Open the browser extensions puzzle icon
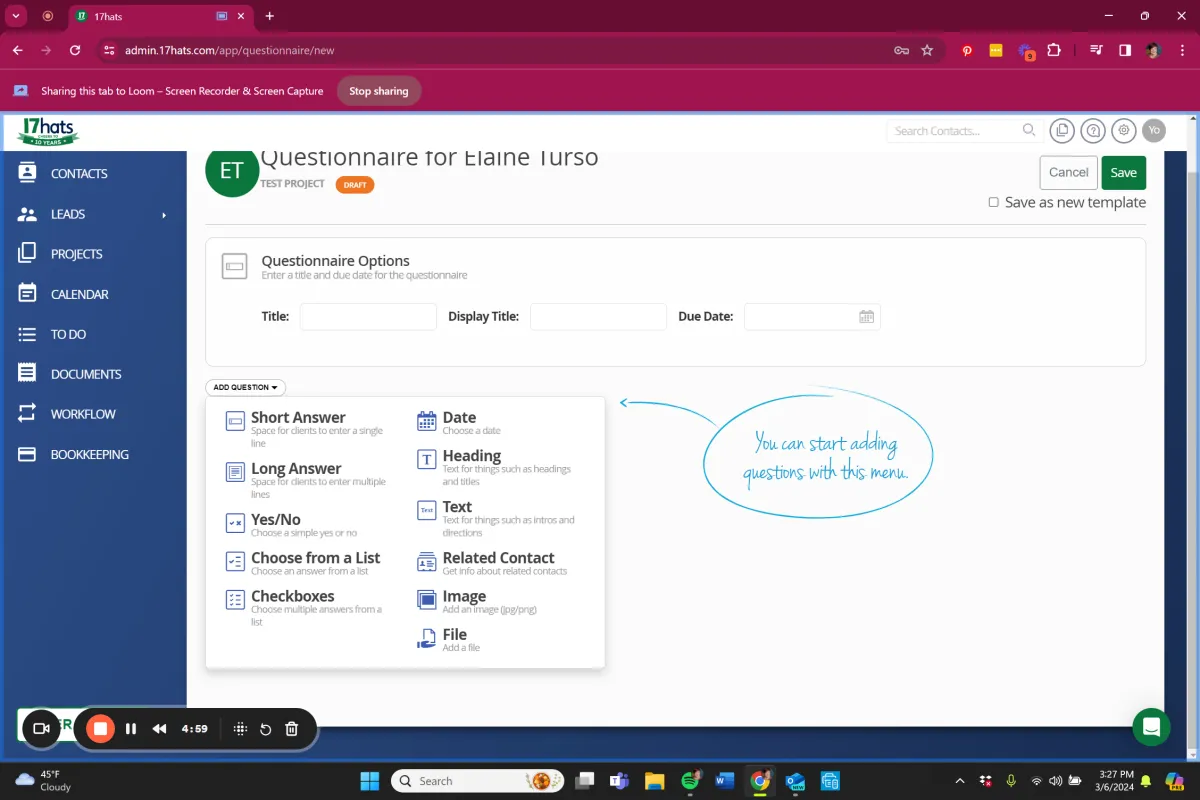 pos(1053,50)
